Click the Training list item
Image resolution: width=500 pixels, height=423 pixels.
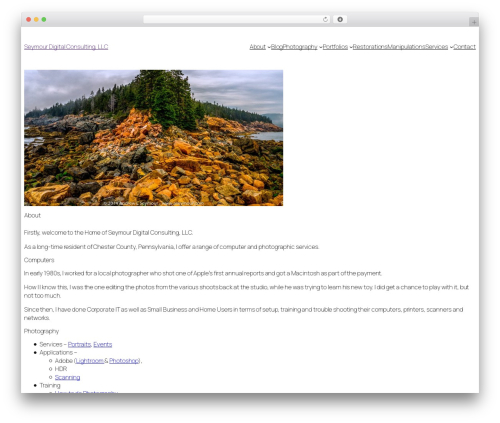pos(50,385)
